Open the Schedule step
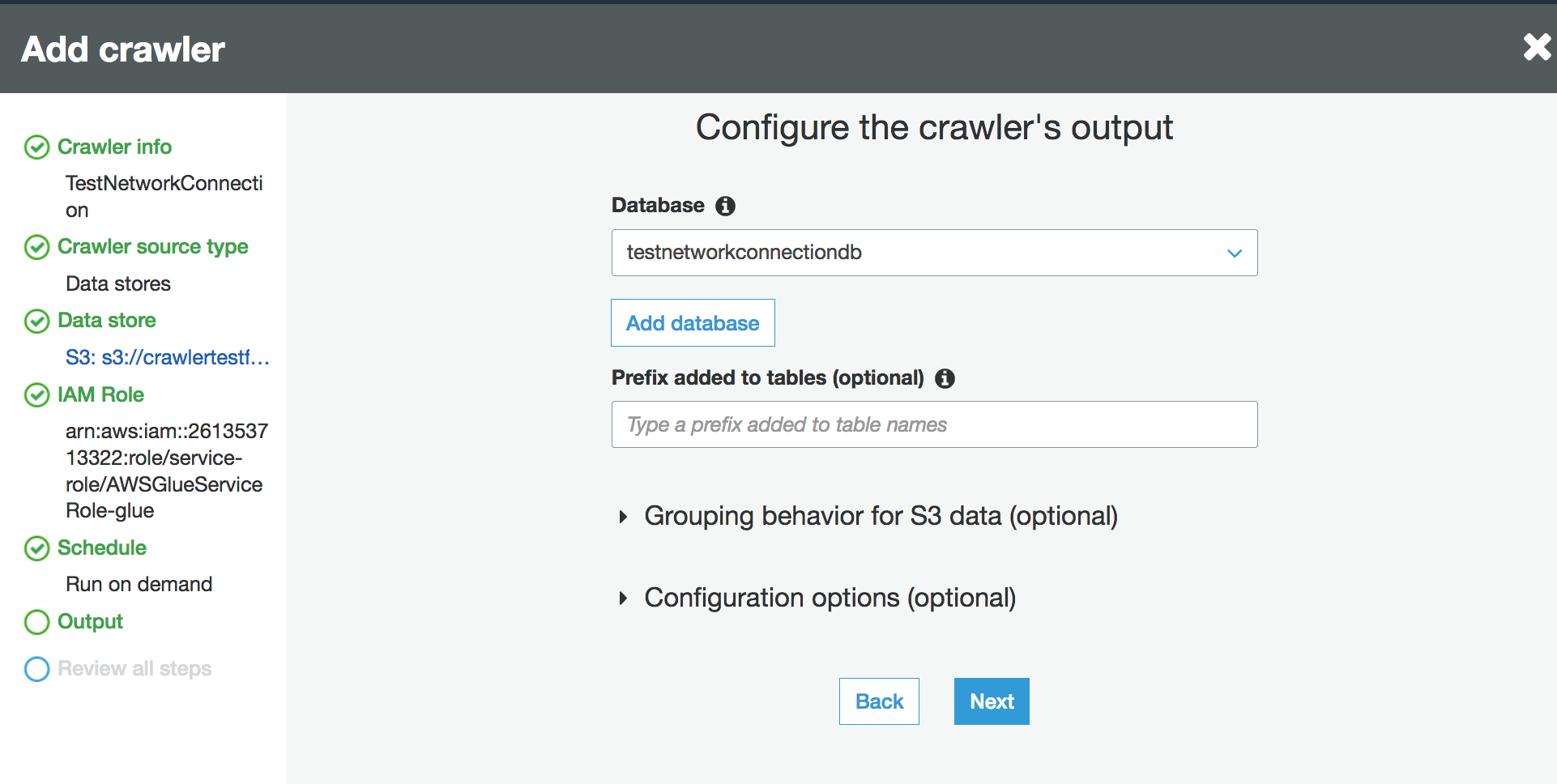1557x784 pixels. click(x=102, y=548)
